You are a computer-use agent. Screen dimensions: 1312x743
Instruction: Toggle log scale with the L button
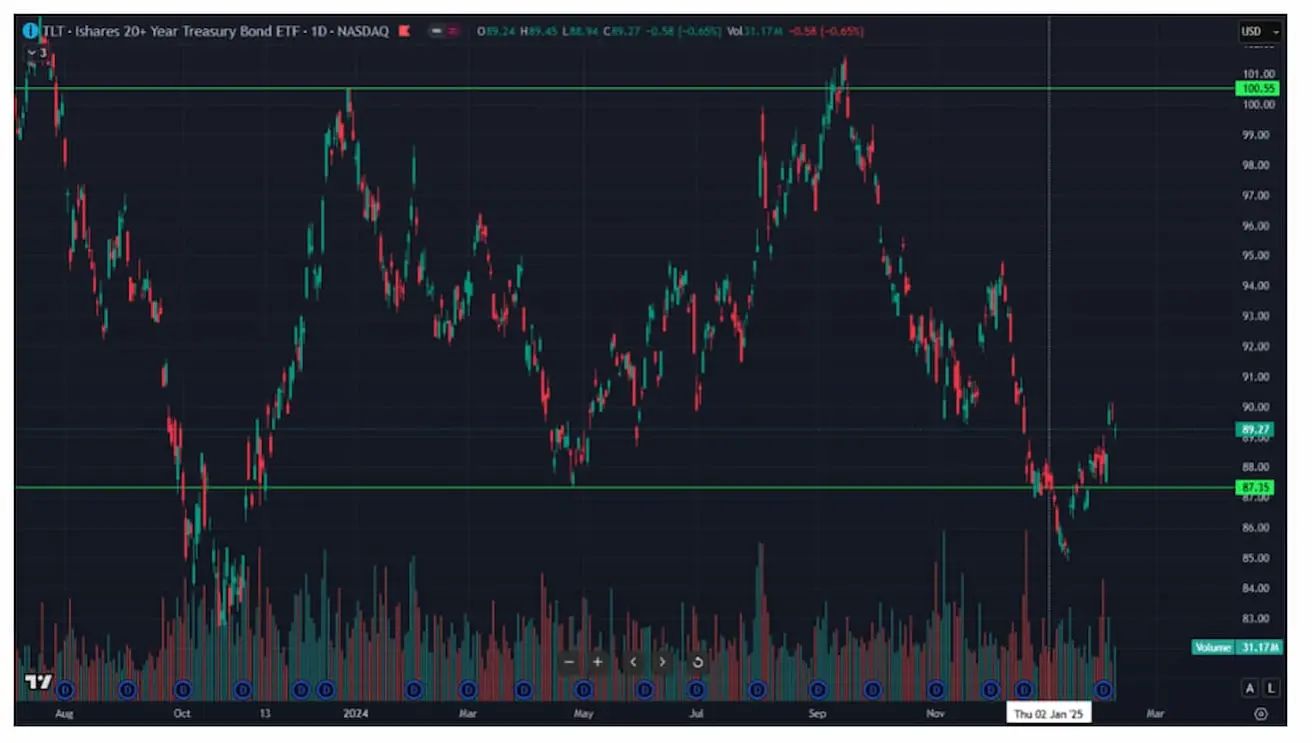(1271, 688)
